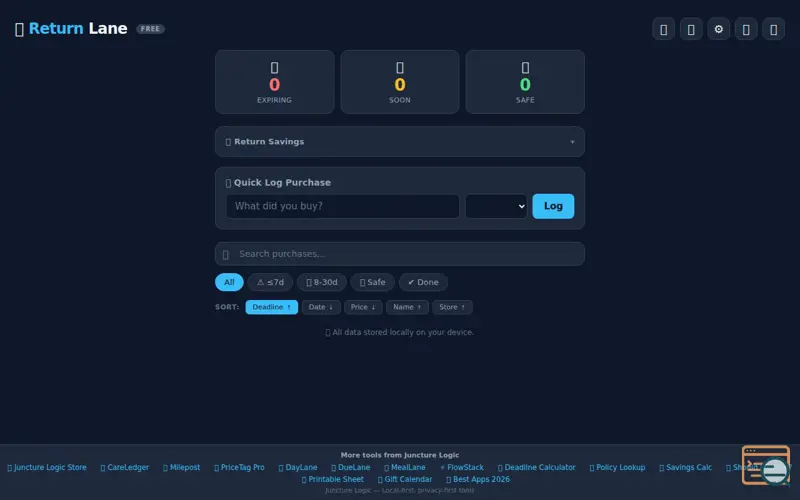
Task: Click into the Search purchases box
Action: (x=399, y=254)
